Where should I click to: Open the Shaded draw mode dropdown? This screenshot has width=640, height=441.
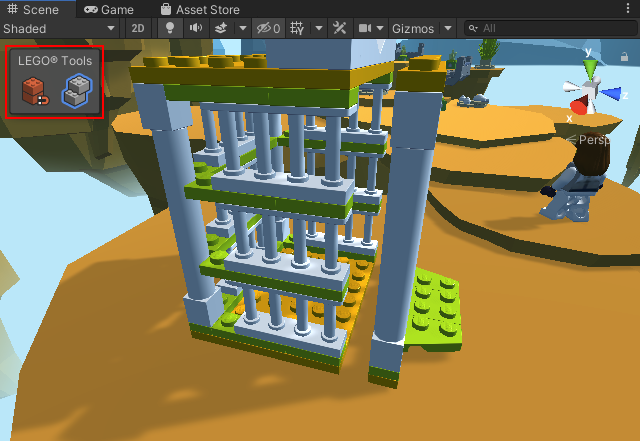[x=59, y=29]
